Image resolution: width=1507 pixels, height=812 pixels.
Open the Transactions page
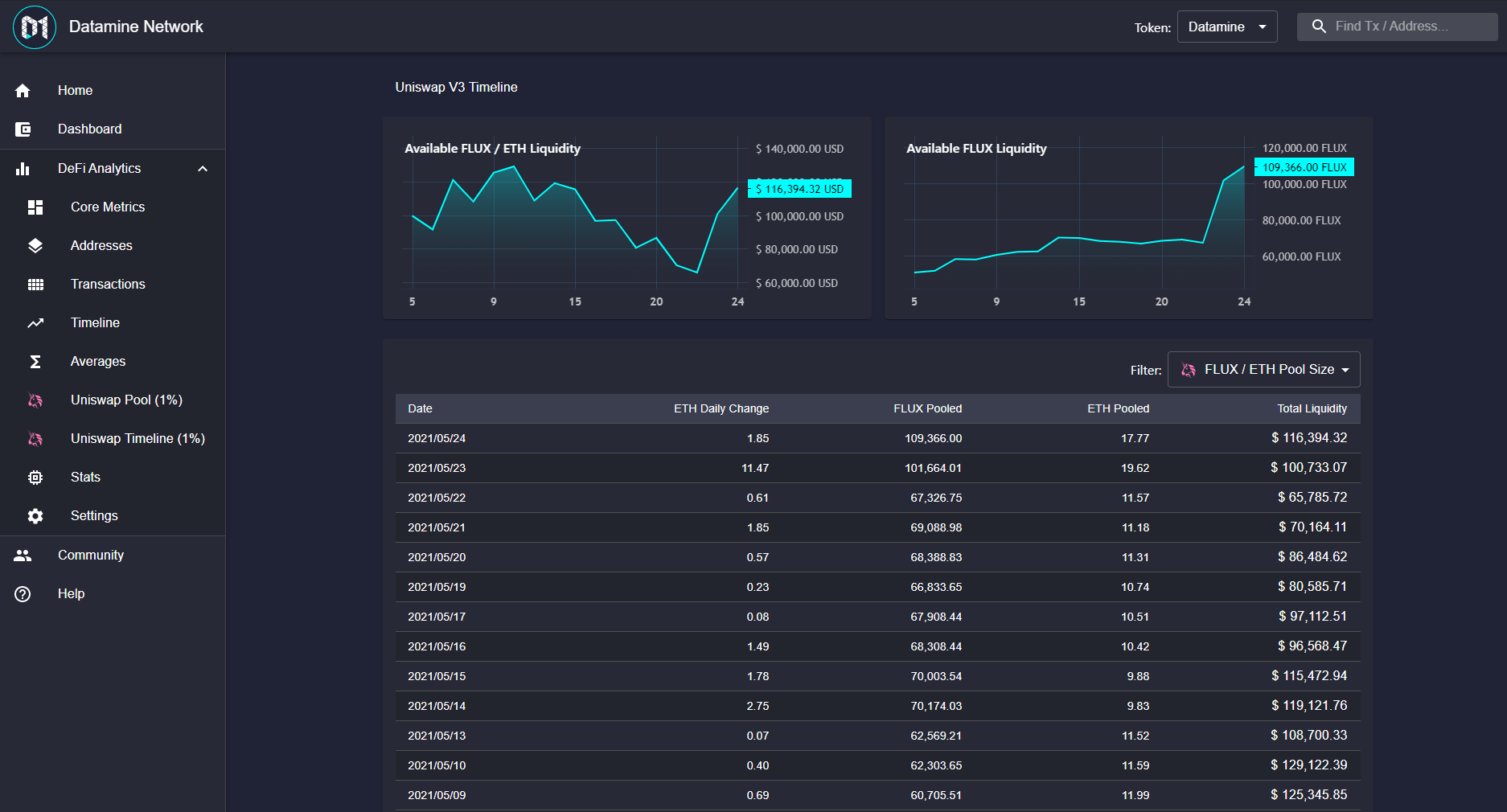click(113, 285)
